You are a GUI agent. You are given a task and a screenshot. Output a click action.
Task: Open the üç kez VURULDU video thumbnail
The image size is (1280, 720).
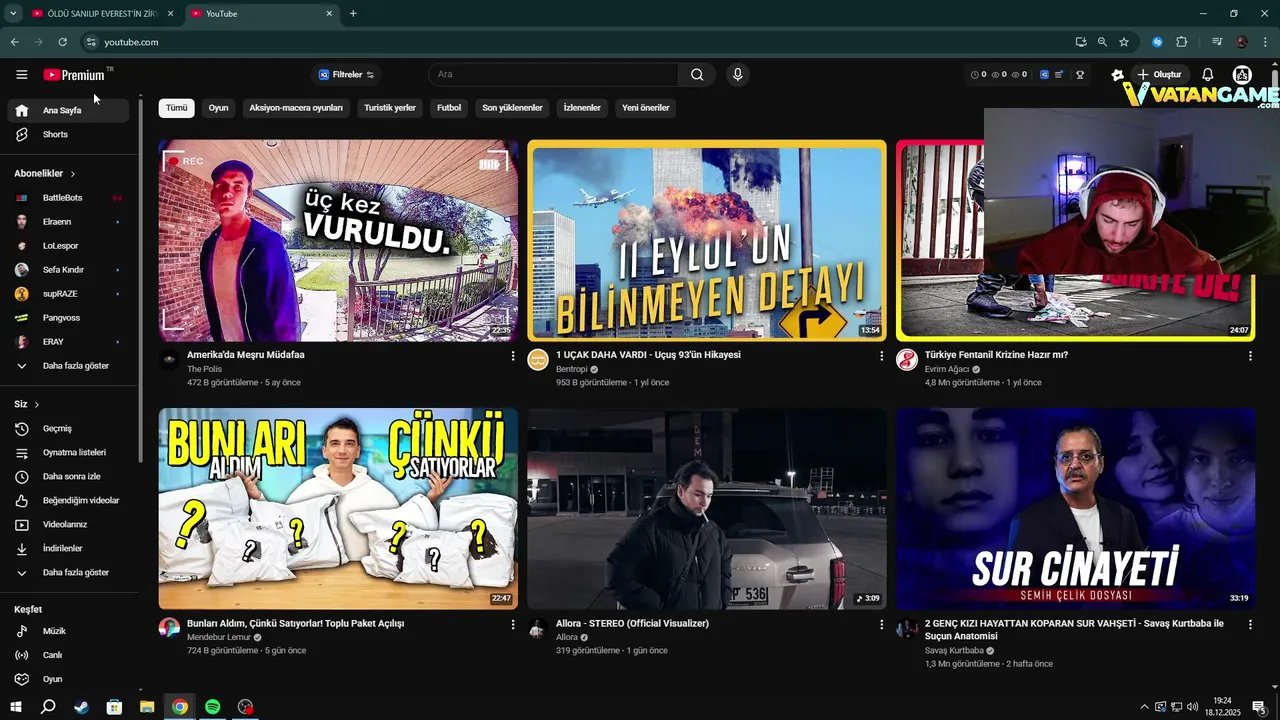[338, 240]
